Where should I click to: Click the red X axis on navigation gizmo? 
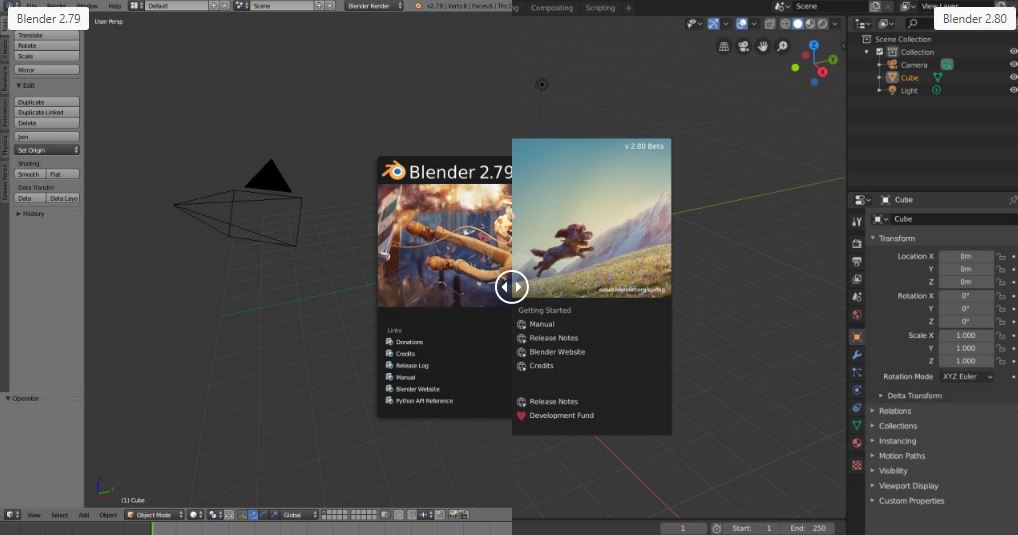pos(823,72)
